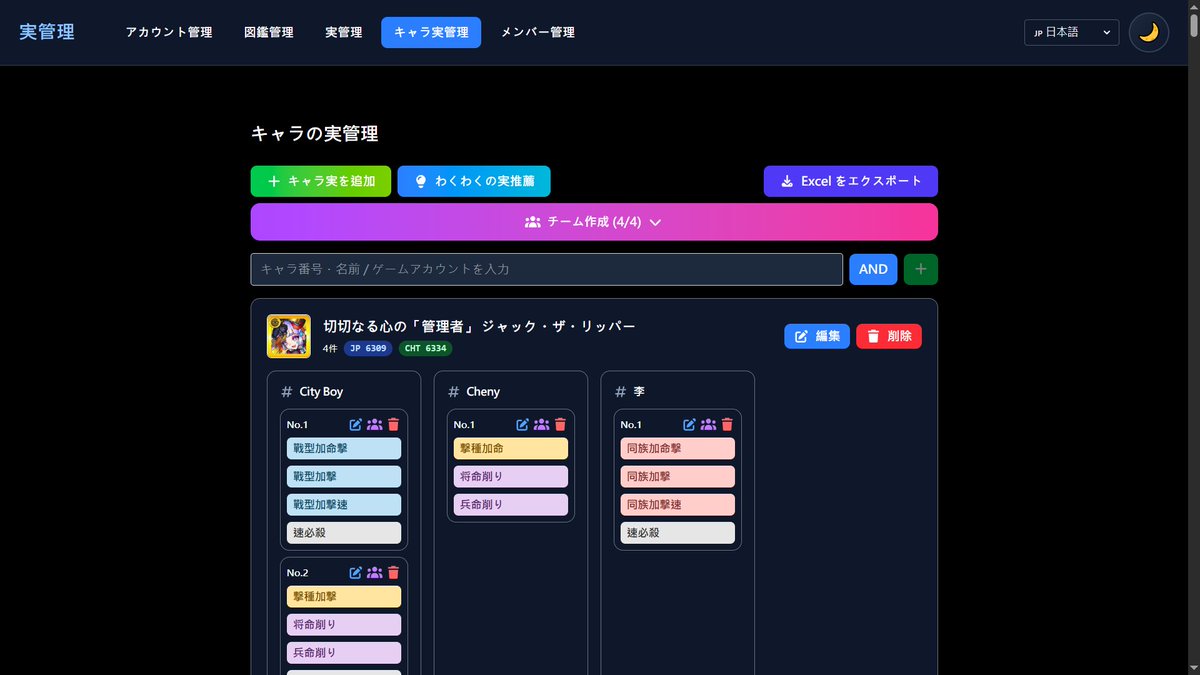This screenshot has height=675, width=1200.
Task: Select キャラ実管理 tab
Action: click(x=431, y=32)
